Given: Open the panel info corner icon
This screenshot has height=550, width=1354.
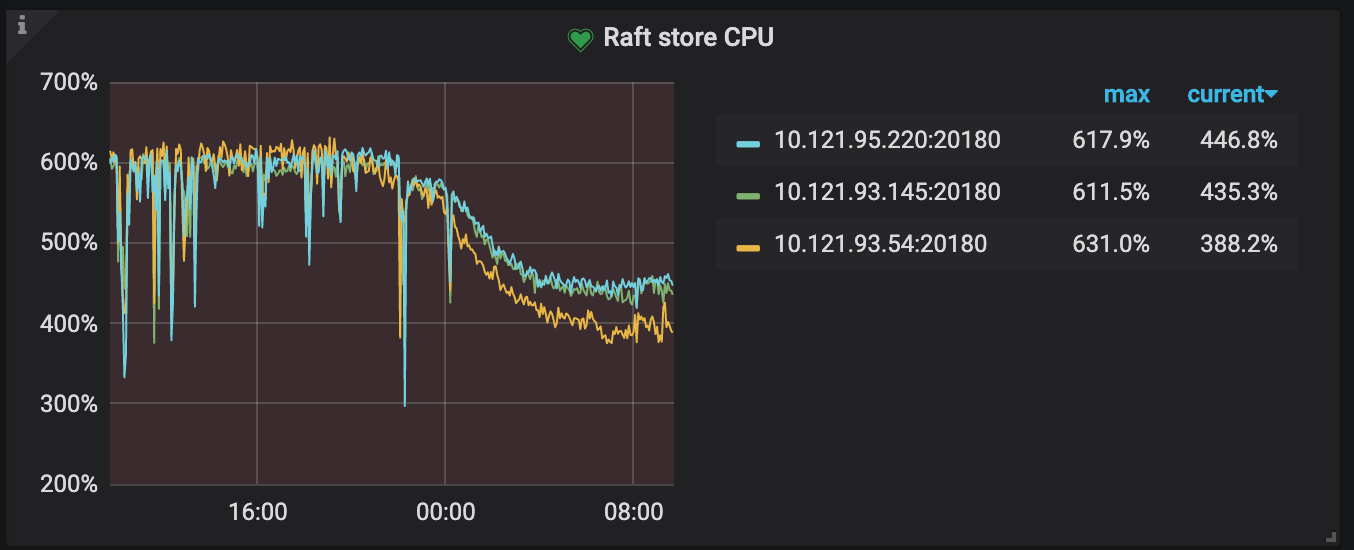Looking at the screenshot, I should pyautogui.click(x=22, y=24).
